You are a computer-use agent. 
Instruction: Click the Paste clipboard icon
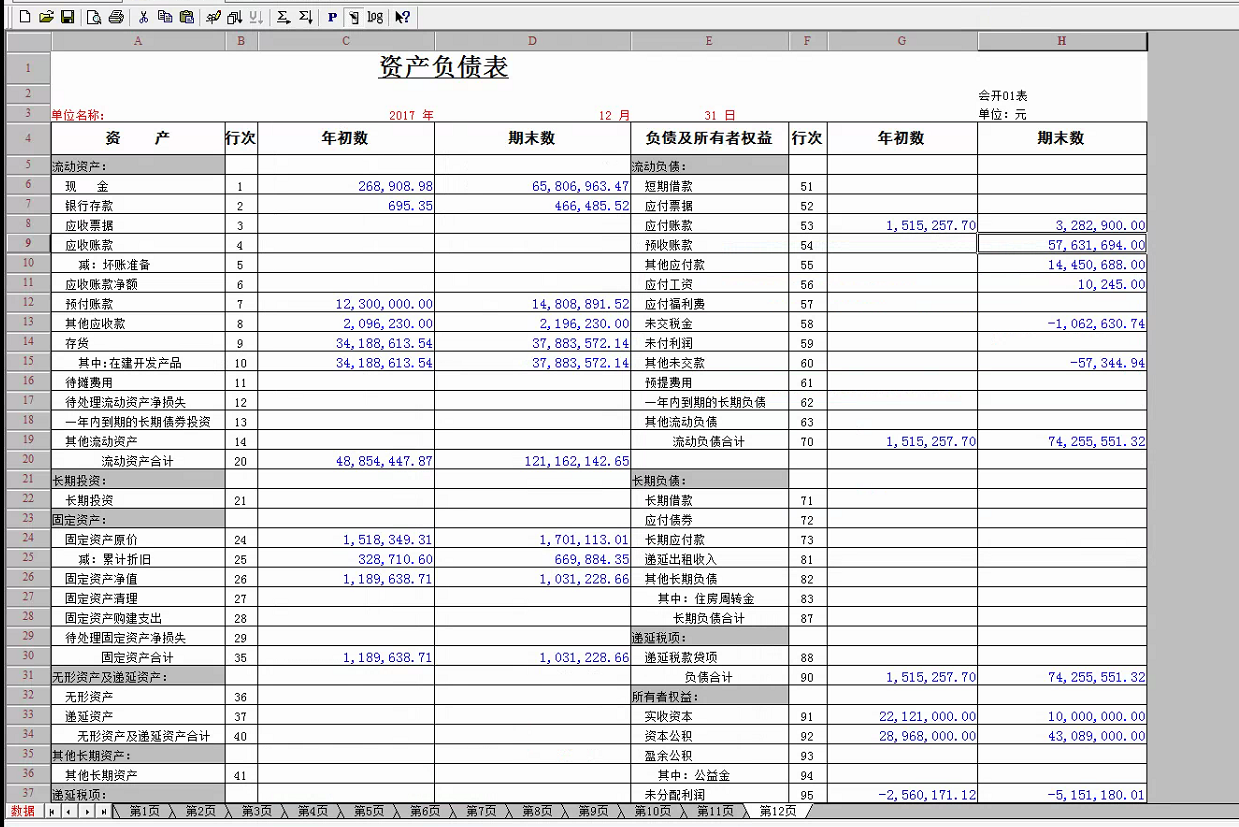[x=186, y=17]
